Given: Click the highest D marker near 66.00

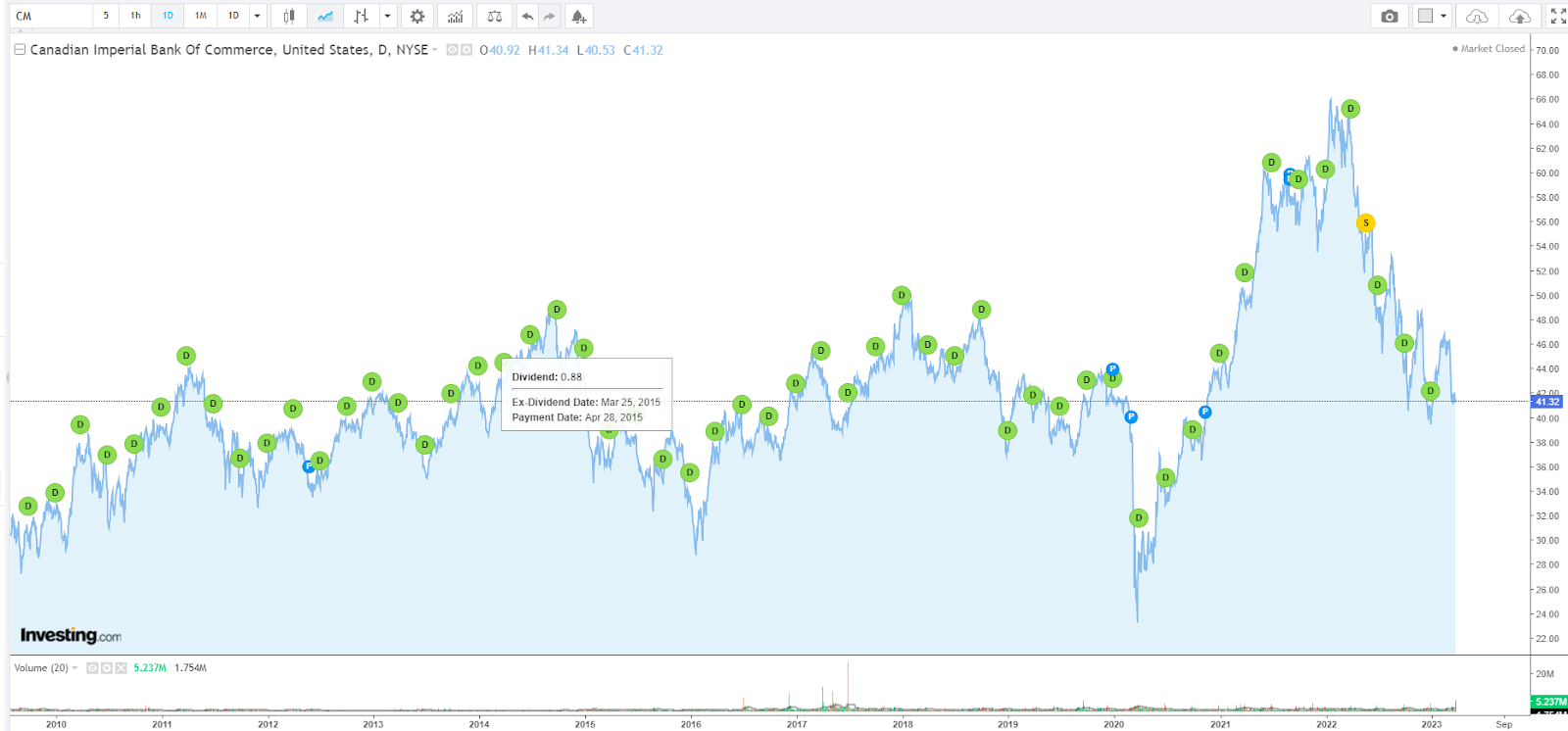Looking at the screenshot, I should 1350,109.
